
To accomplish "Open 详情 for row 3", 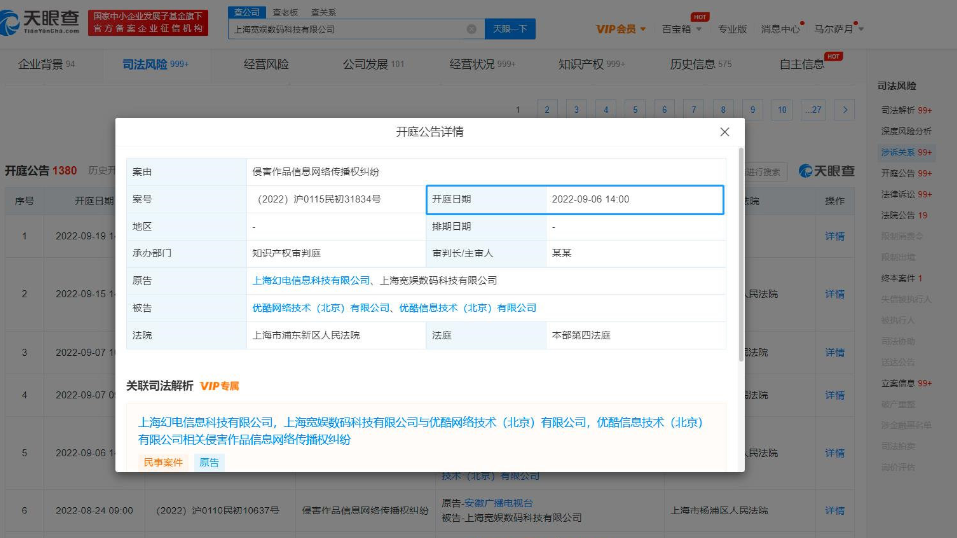I will coord(834,352).
